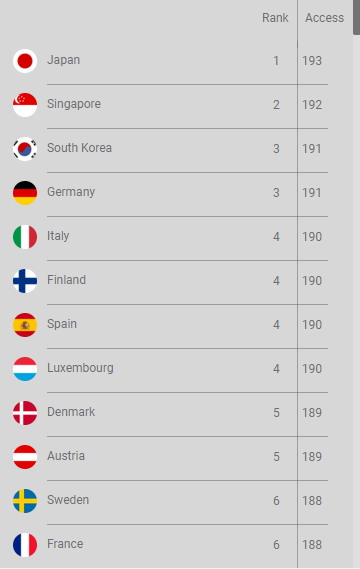Select the Spain flag icon
360x569 pixels.
click(25, 325)
